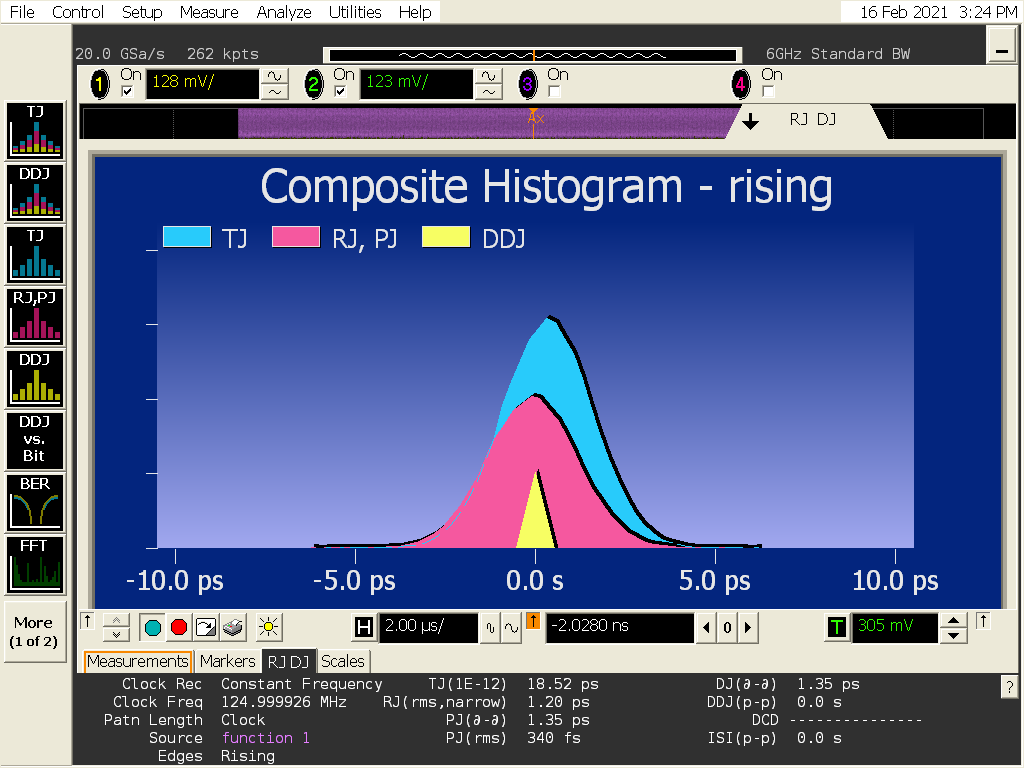Click the channel 1 number button

click(x=100, y=84)
